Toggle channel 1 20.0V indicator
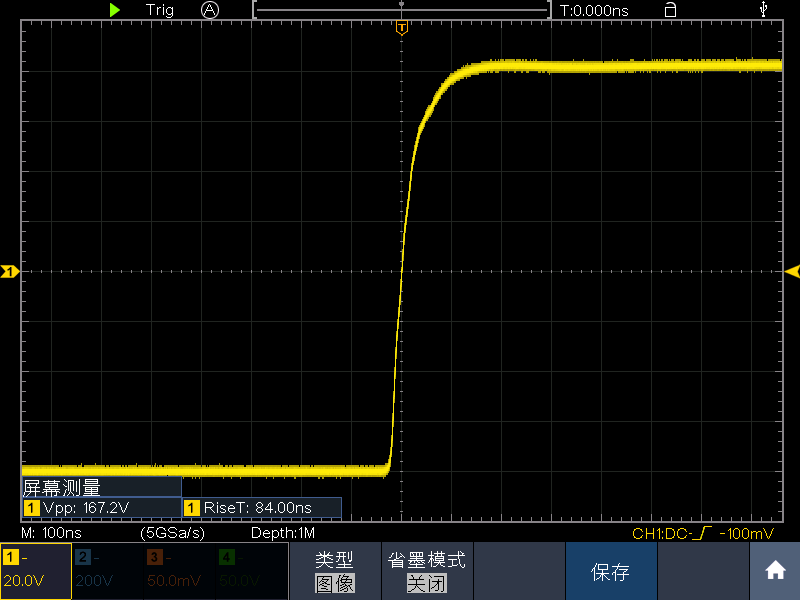The height and width of the screenshot is (600, 800). 36,571
